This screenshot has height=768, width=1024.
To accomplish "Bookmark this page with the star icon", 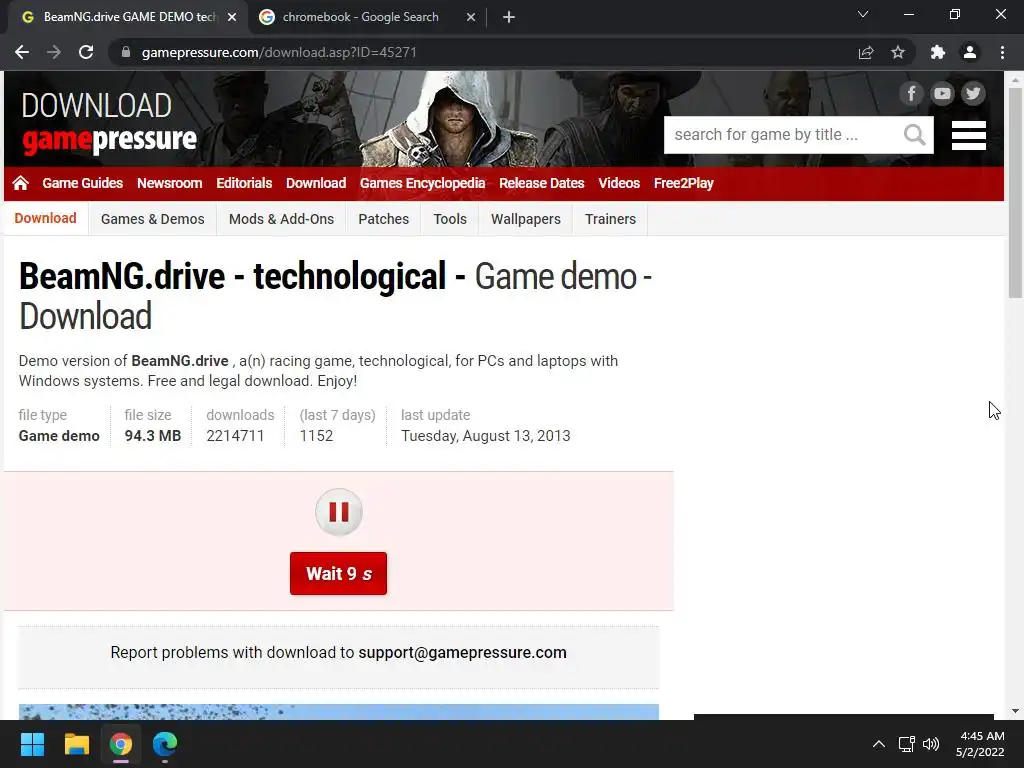I will (x=898, y=52).
